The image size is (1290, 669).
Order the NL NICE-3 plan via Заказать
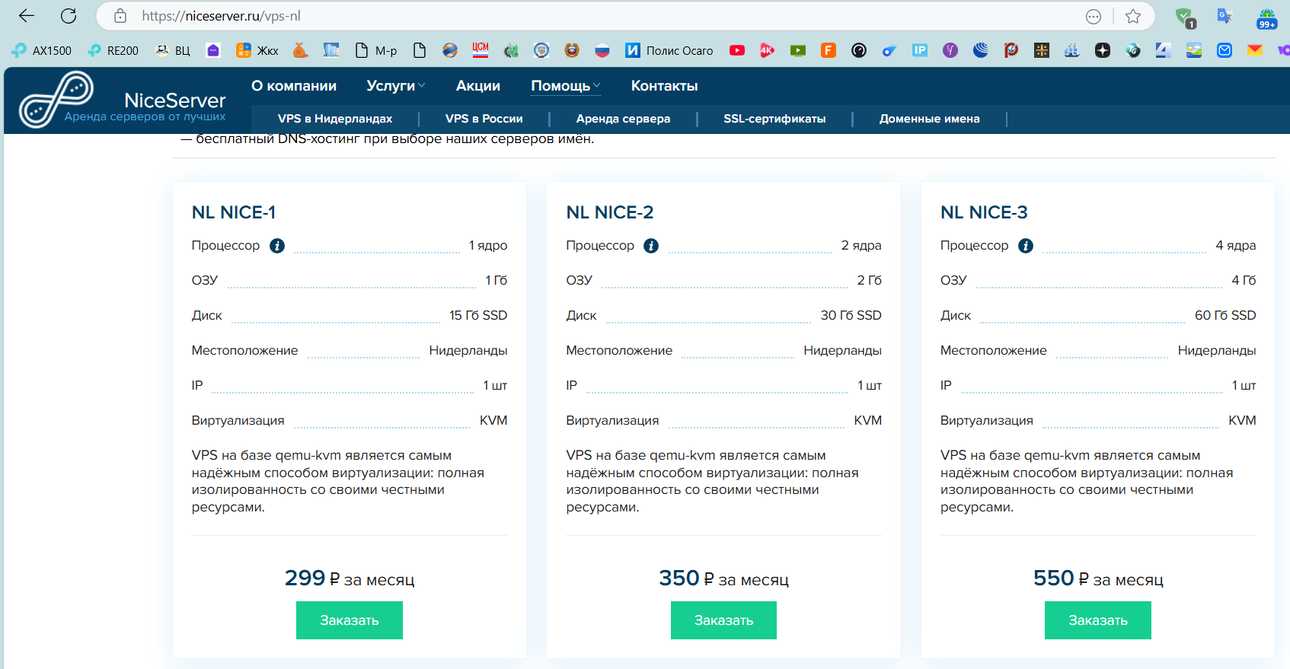[1098, 620]
